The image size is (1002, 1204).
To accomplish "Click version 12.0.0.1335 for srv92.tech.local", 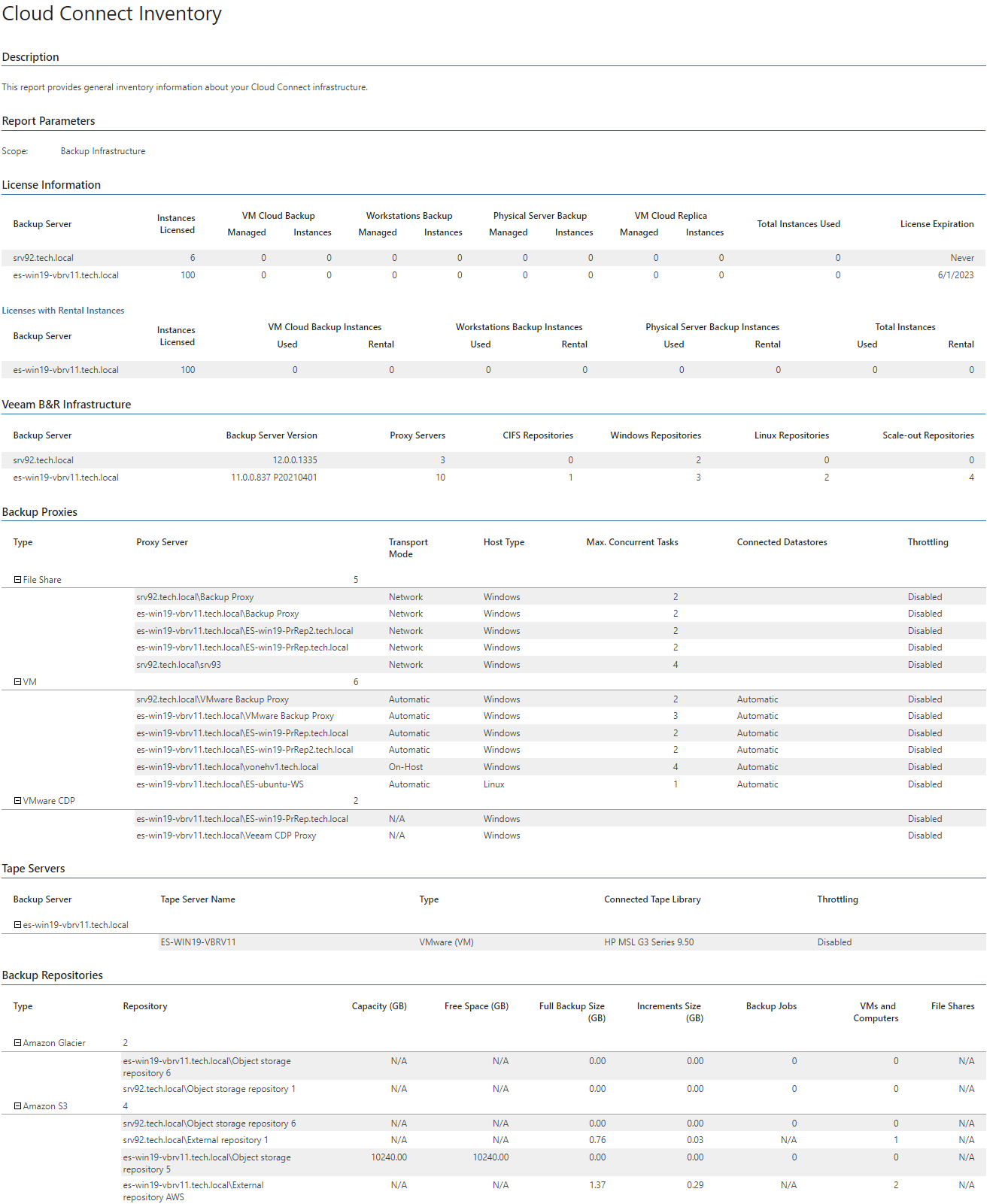I will [295, 460].
